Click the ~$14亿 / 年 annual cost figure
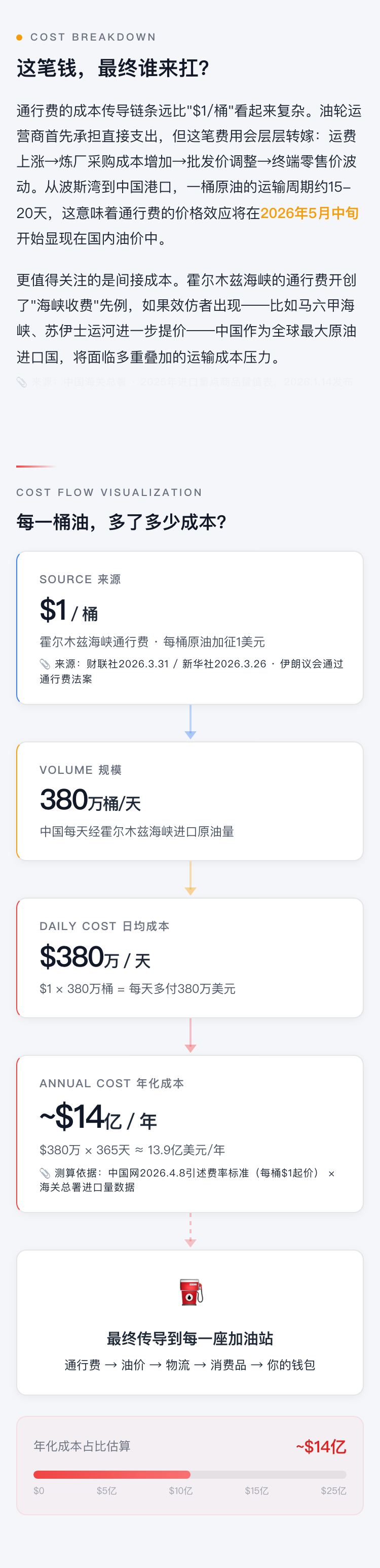 pos(98,1118)
